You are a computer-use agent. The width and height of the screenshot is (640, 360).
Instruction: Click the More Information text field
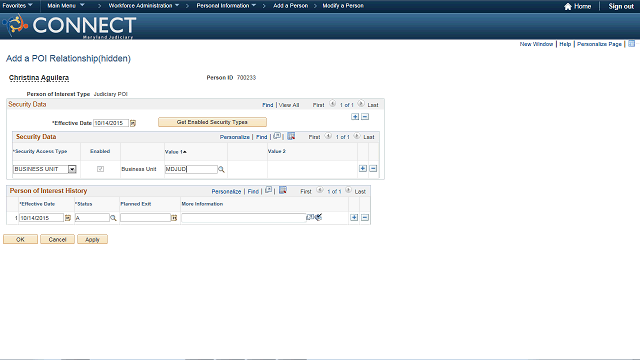244,218
